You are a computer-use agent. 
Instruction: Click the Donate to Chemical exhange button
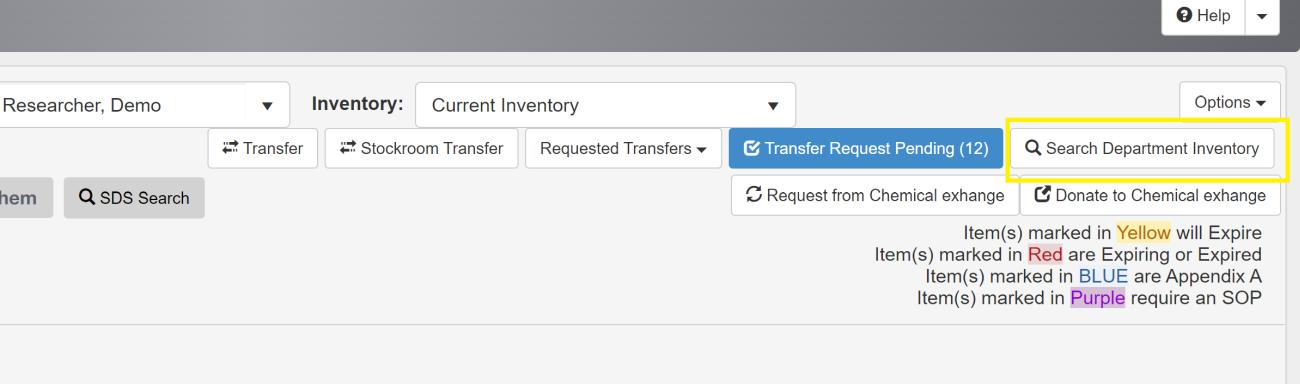coord(1150,195)
